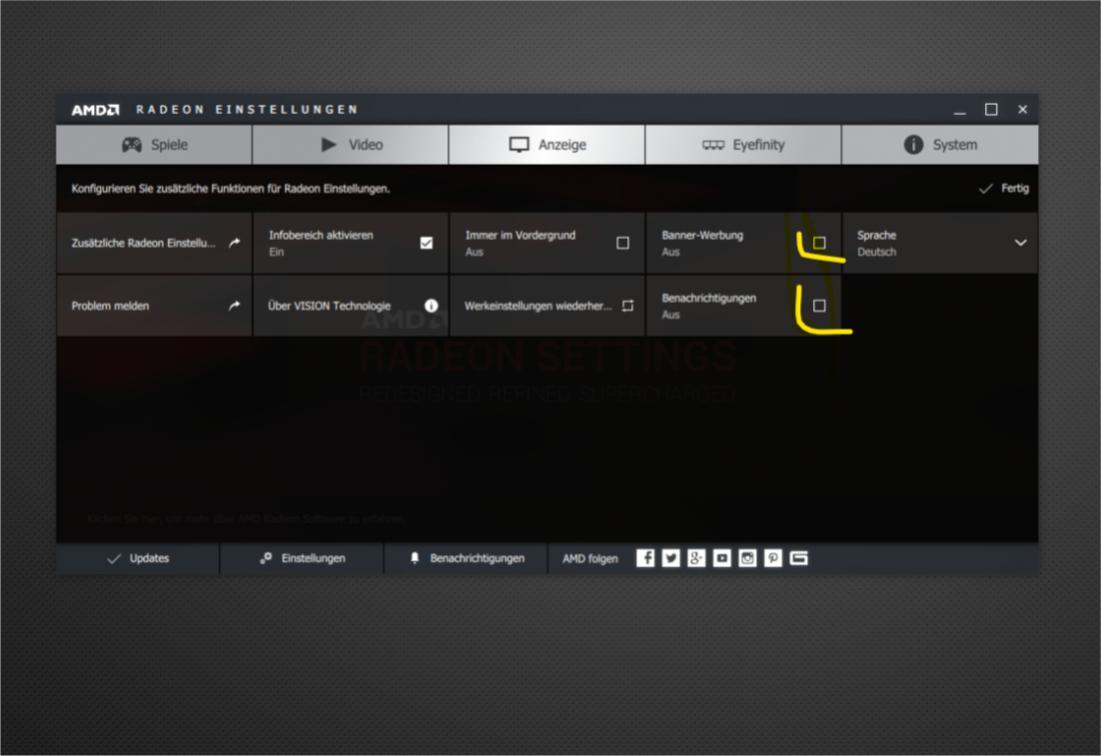Enable the Benachrichtigungen checkbox in settings tile
Viewport: 1101px width, 756px height.
[819, 306]
